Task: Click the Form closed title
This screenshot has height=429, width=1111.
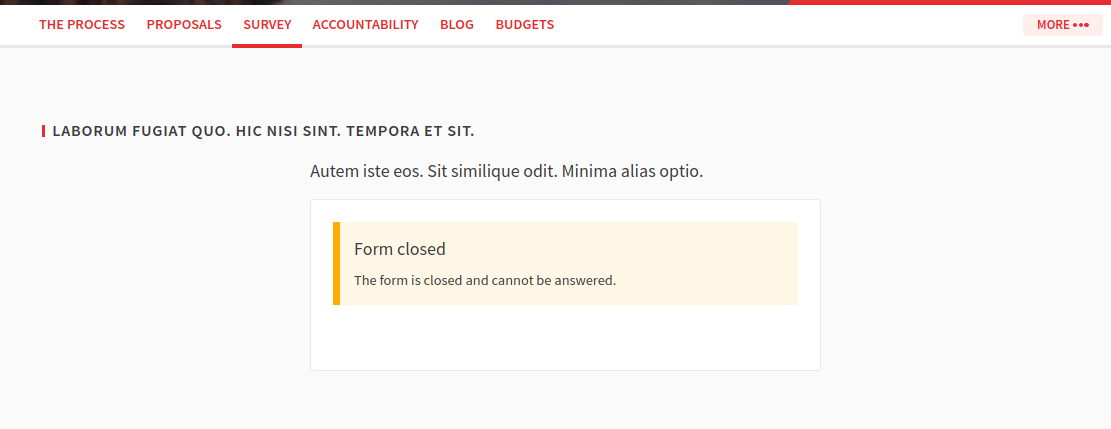Action: pyautogui.click(x=400, y=249)
